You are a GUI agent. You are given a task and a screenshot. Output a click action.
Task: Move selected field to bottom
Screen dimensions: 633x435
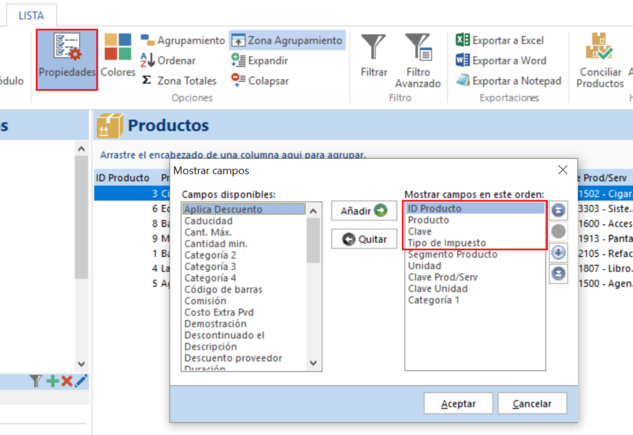558,274
